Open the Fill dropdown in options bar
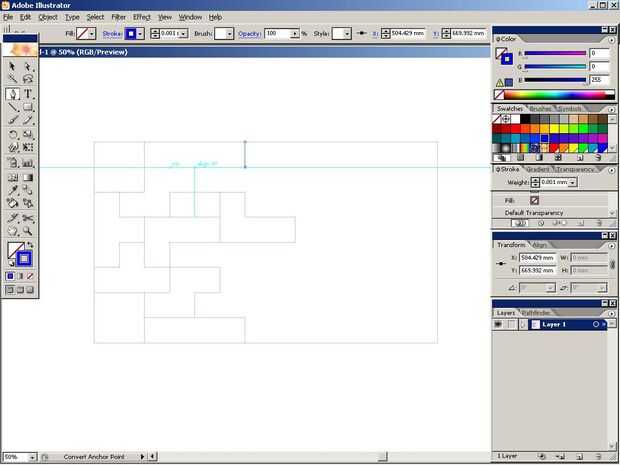The image size is (620, 465). pyautogui.click(x=92, y=34)
